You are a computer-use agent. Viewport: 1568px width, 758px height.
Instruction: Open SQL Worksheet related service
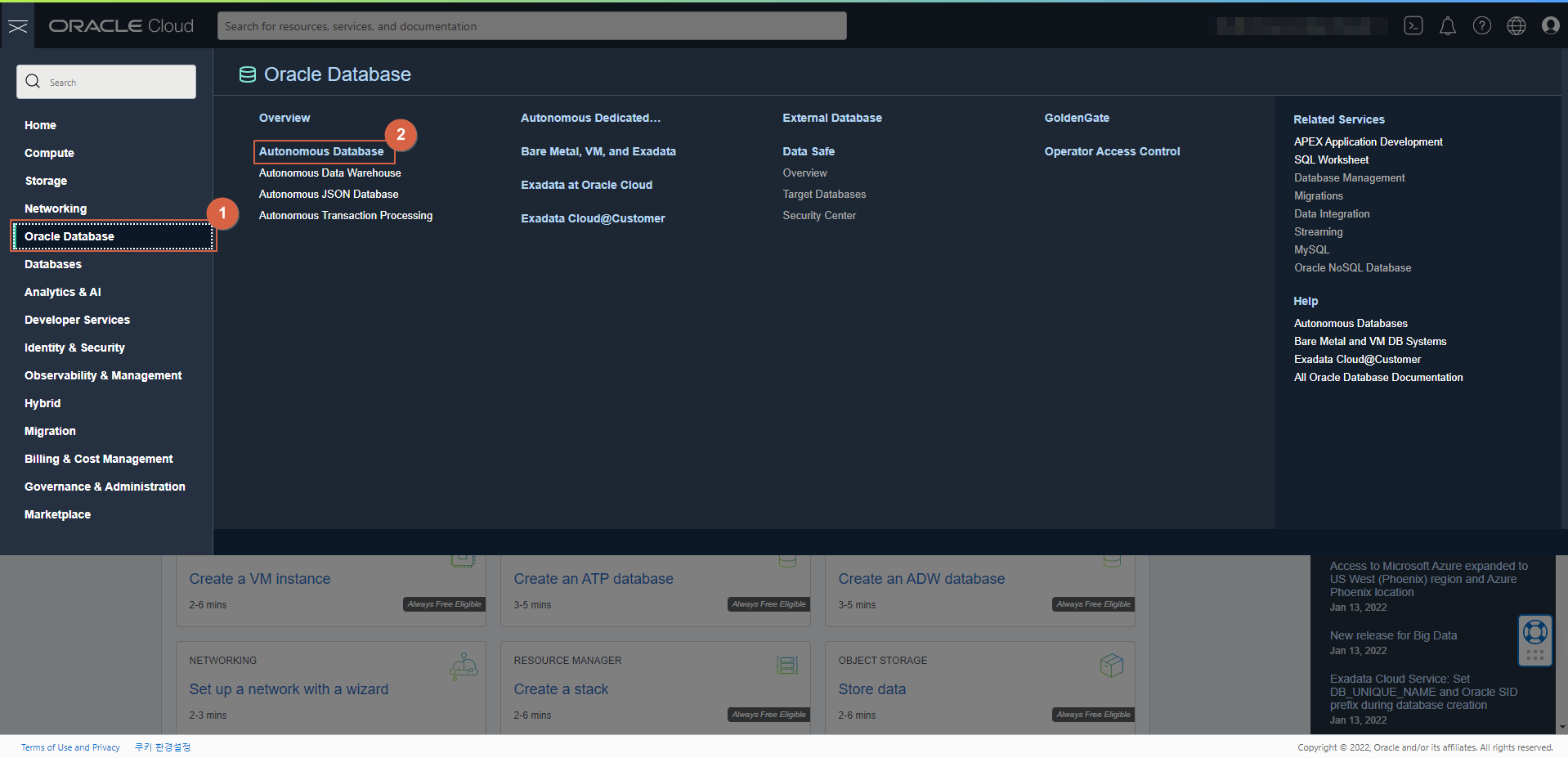pos(1331,159)
